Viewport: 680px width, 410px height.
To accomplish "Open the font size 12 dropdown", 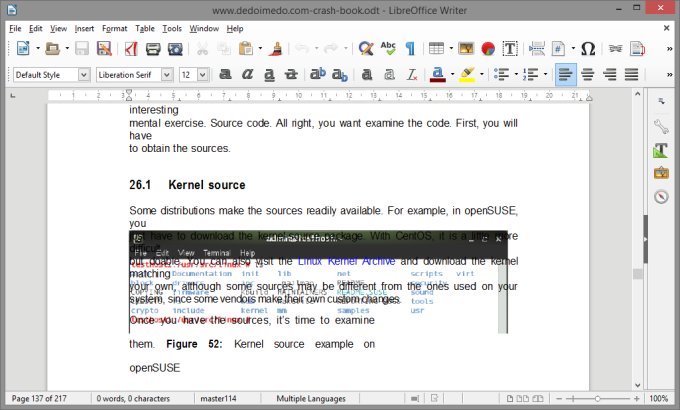I will coord(203,74).
